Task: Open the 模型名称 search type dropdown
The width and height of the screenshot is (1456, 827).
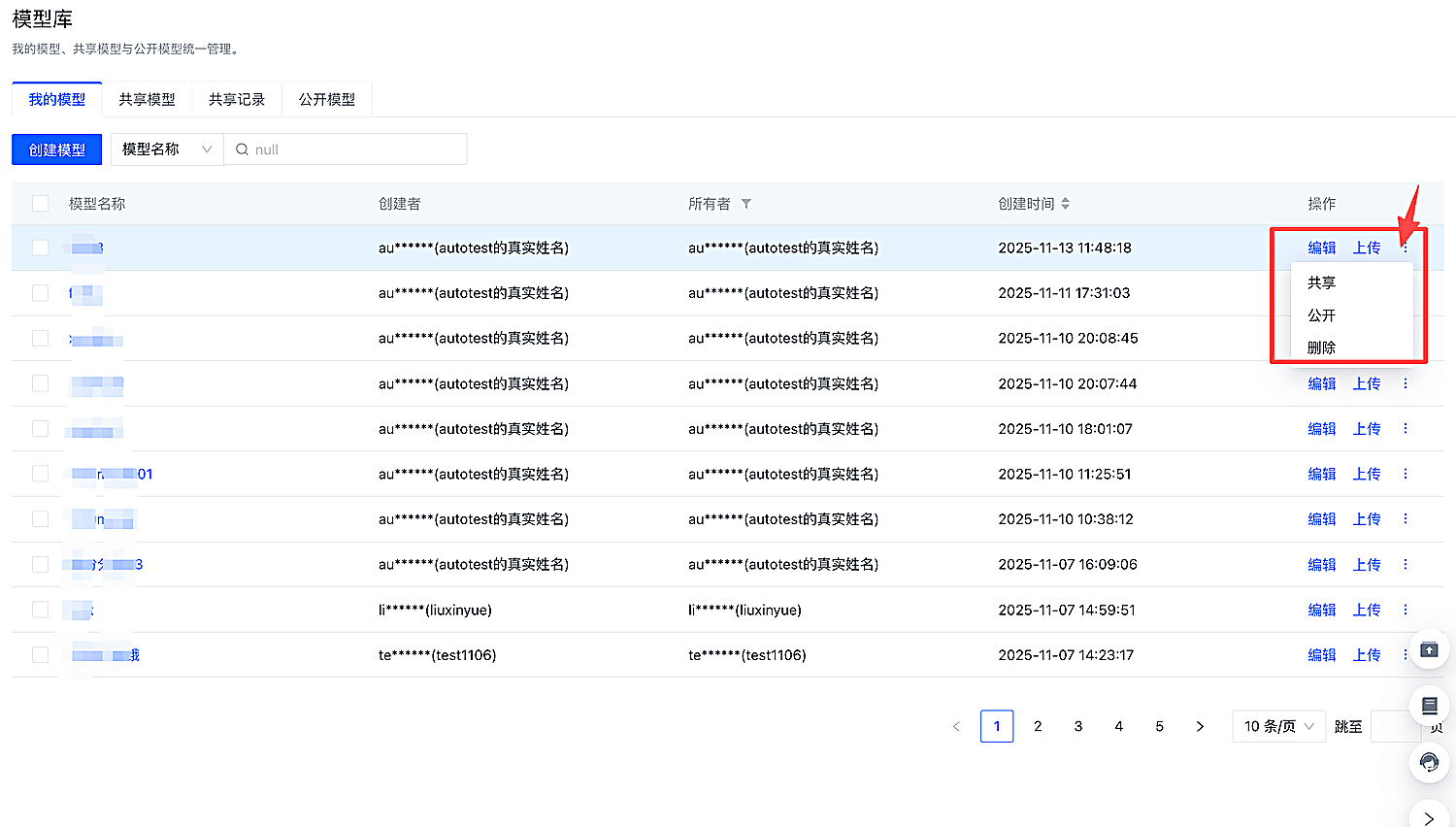Action: pyautogui.click(x=167, y=149)
